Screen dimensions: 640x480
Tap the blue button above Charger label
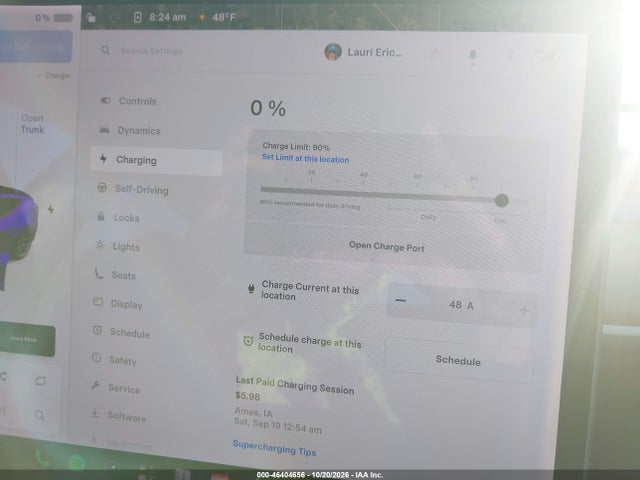[x=36, y=46]
